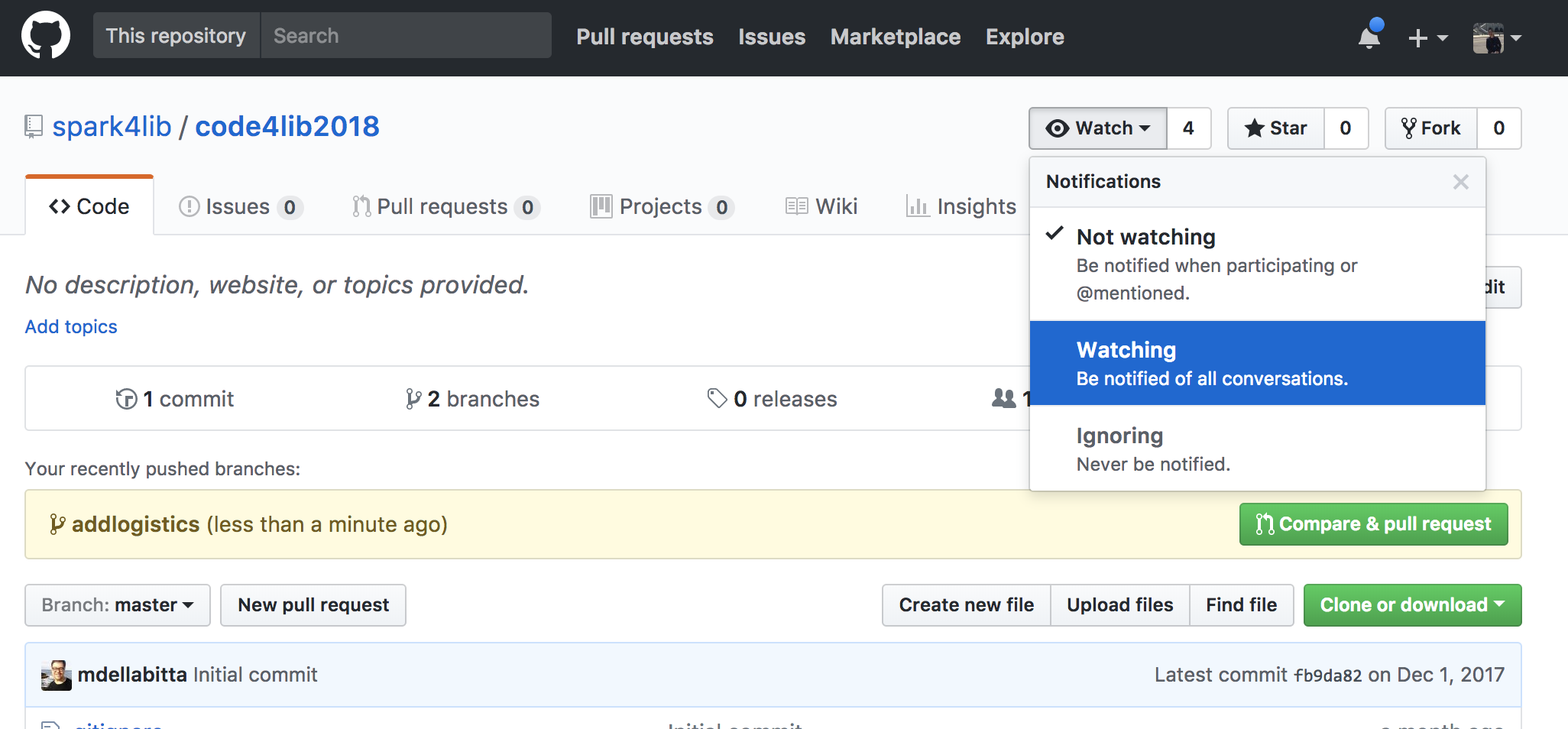1568x729 pixels.
Task: Click the star icon on Star button
Action: pos(1254,128)
